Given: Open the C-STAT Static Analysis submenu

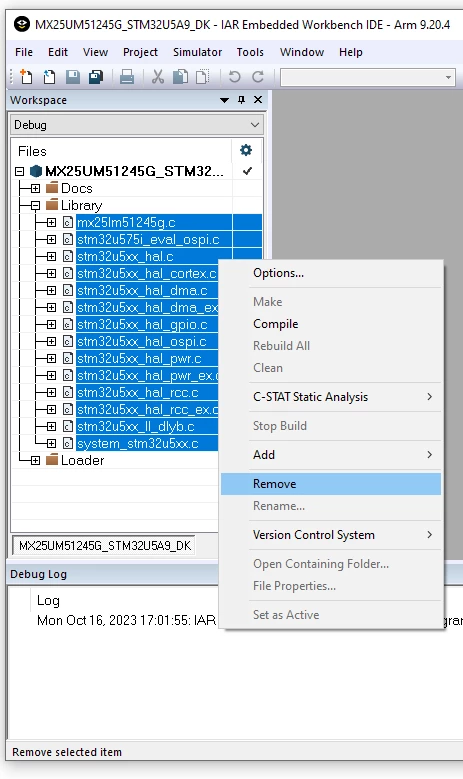Looking at the screenshot, I should coord(331,397).
